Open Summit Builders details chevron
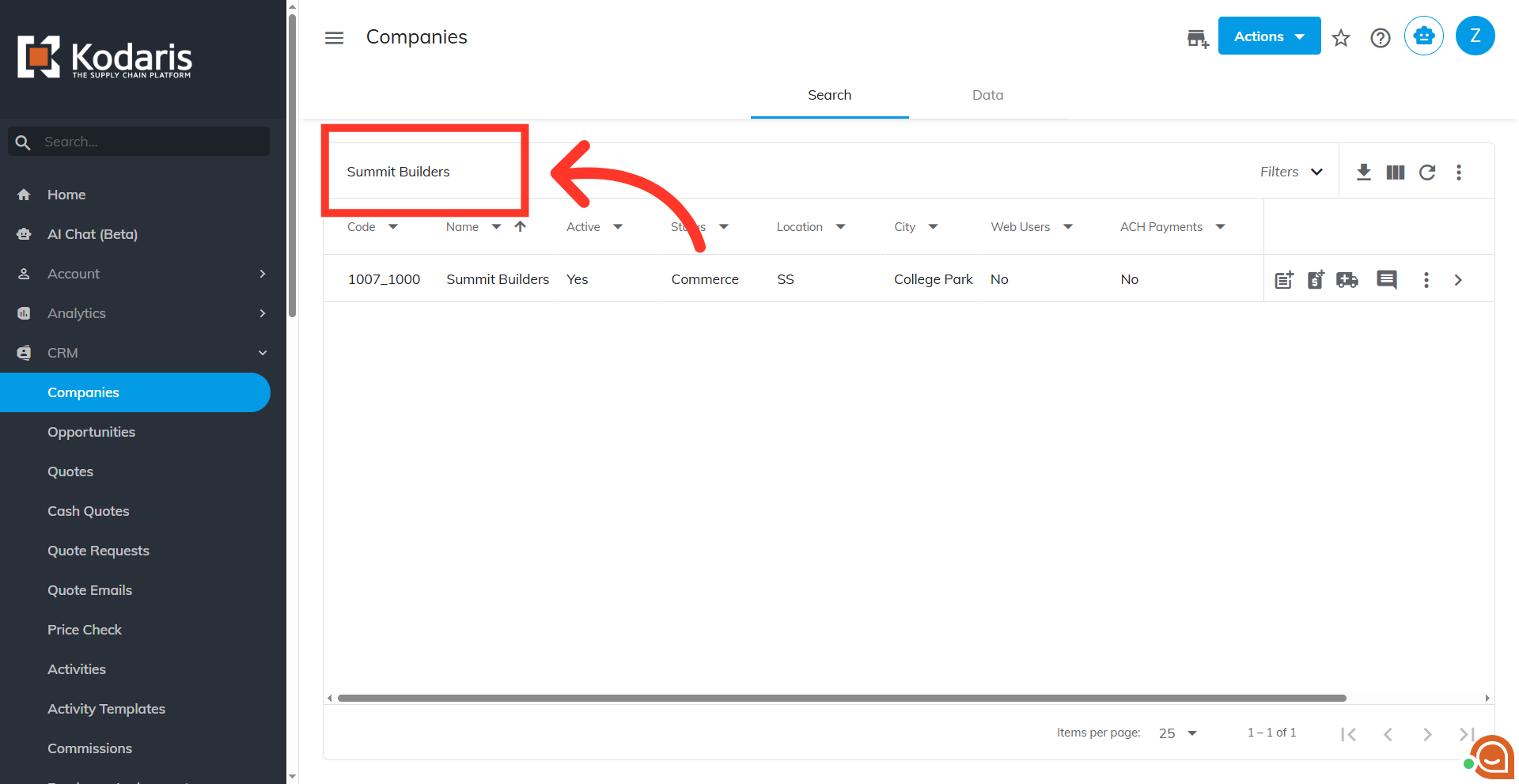 [1457, 279]
